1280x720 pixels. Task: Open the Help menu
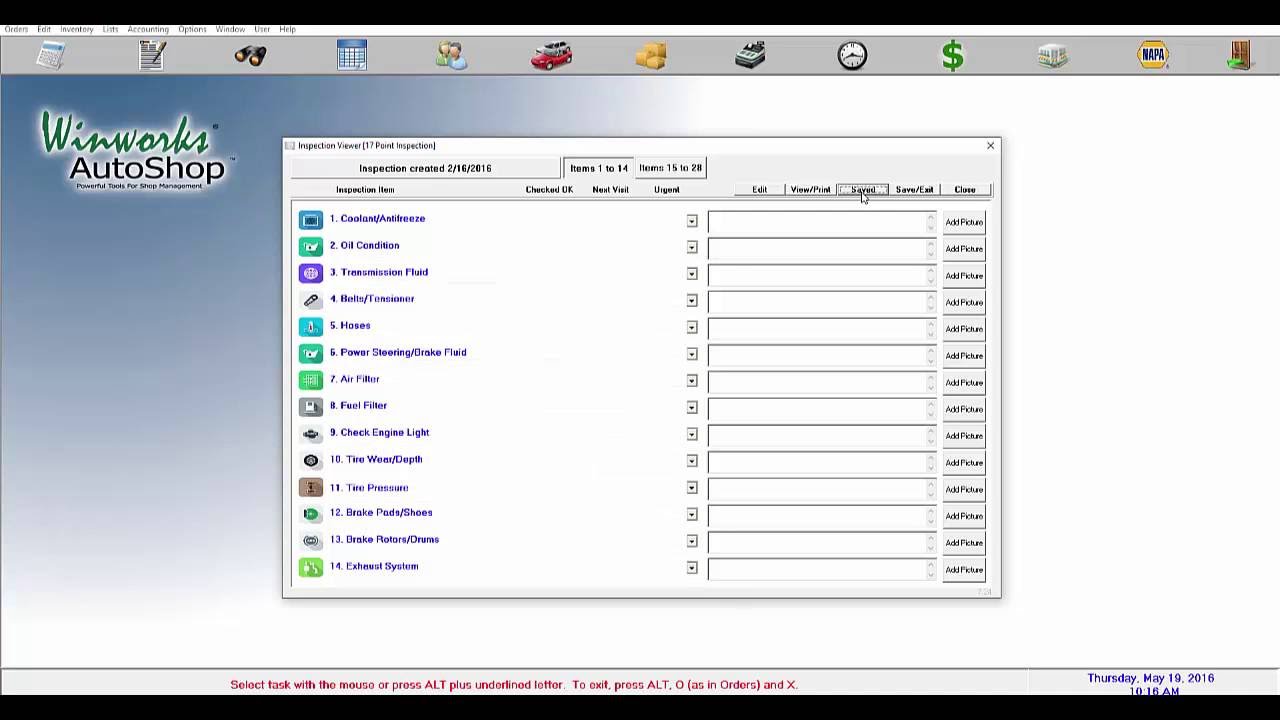coord(287,29)
